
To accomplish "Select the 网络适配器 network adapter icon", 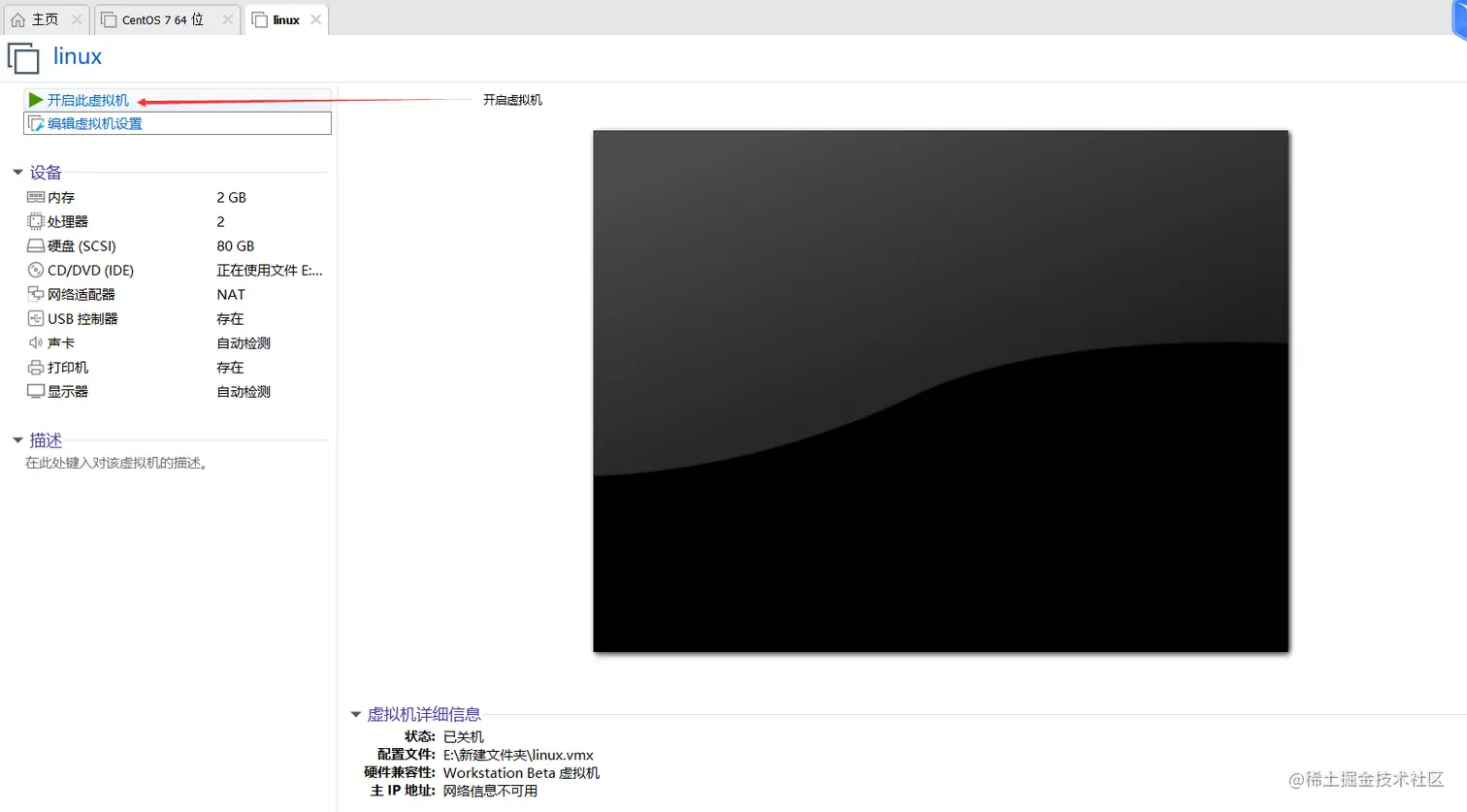I will click(36, 294).
